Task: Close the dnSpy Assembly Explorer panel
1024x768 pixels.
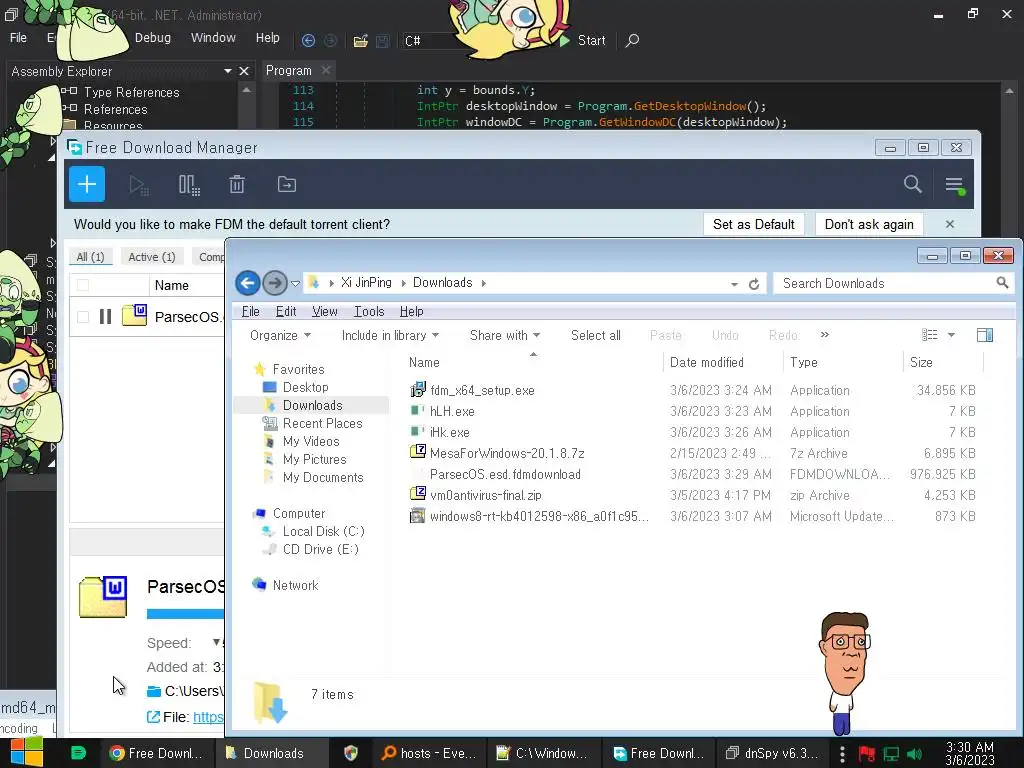Action: point(244,71)
